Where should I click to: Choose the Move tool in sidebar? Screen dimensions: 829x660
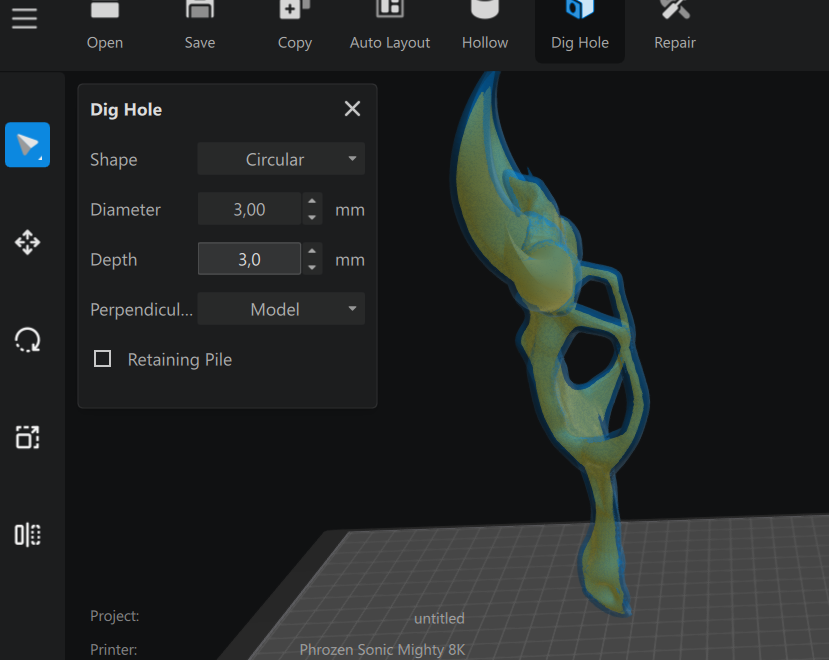pyautogui.click(x=27, y=242)
